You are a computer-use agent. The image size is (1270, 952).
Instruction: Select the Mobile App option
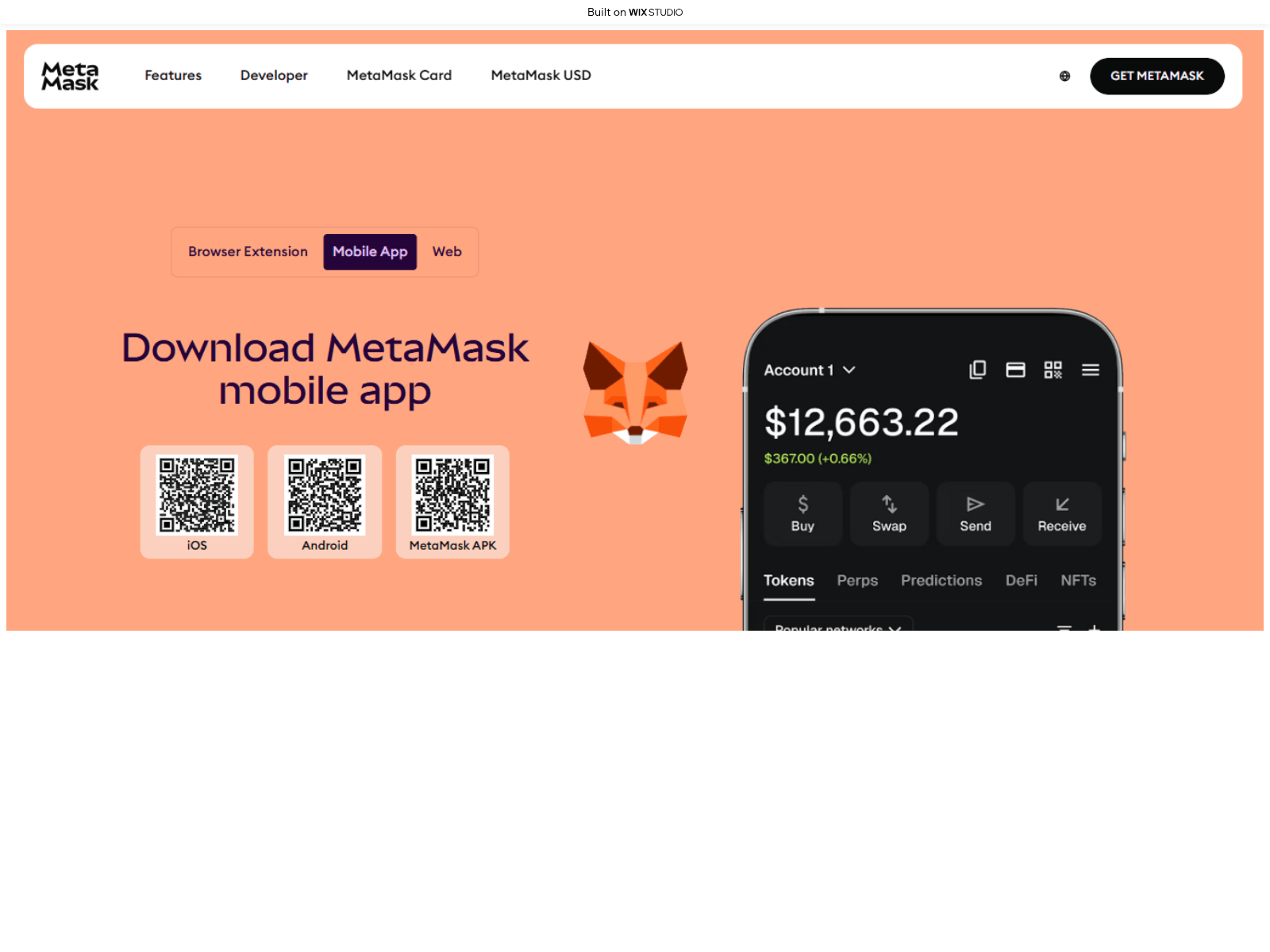tap(370, 251)
